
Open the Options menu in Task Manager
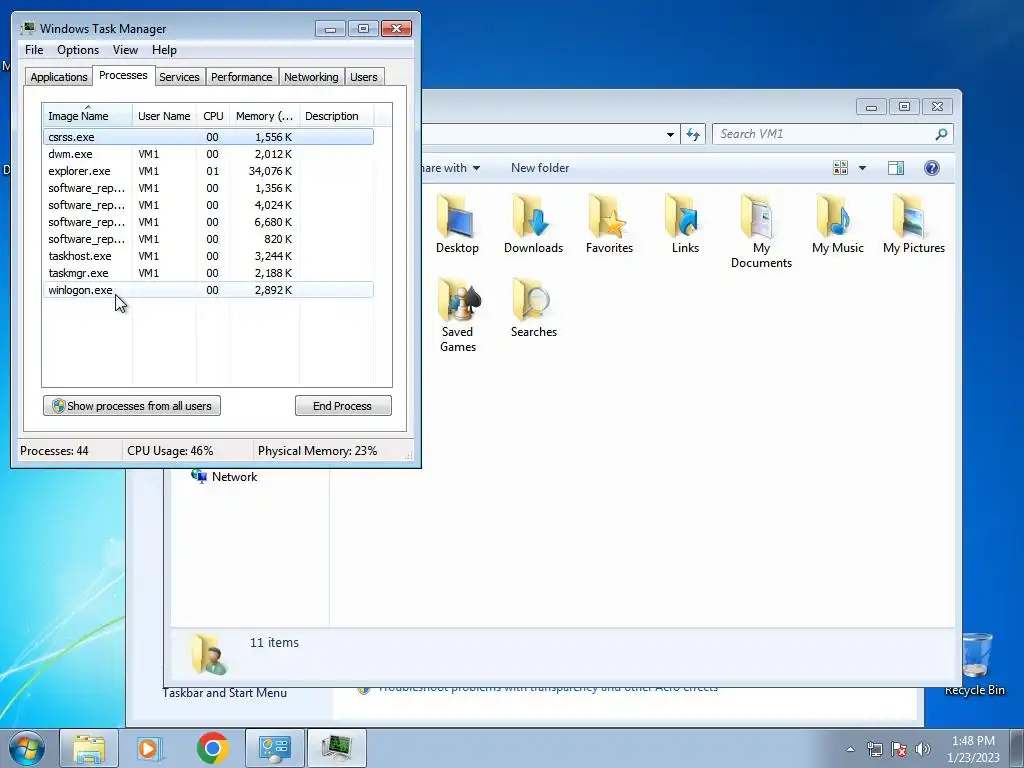[78, 50]
